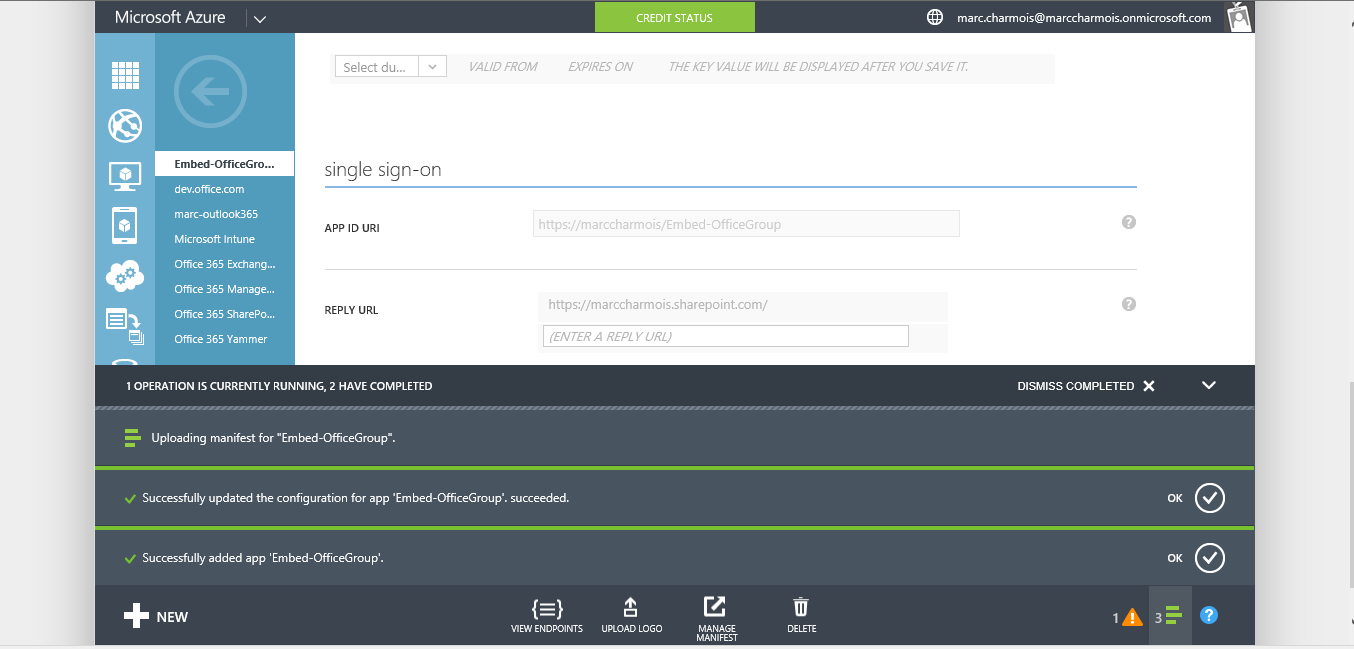The image size is (1354, 649).
Task: Open the Mobile Services phone icon in sidebar
Action: tap(125, 225)
